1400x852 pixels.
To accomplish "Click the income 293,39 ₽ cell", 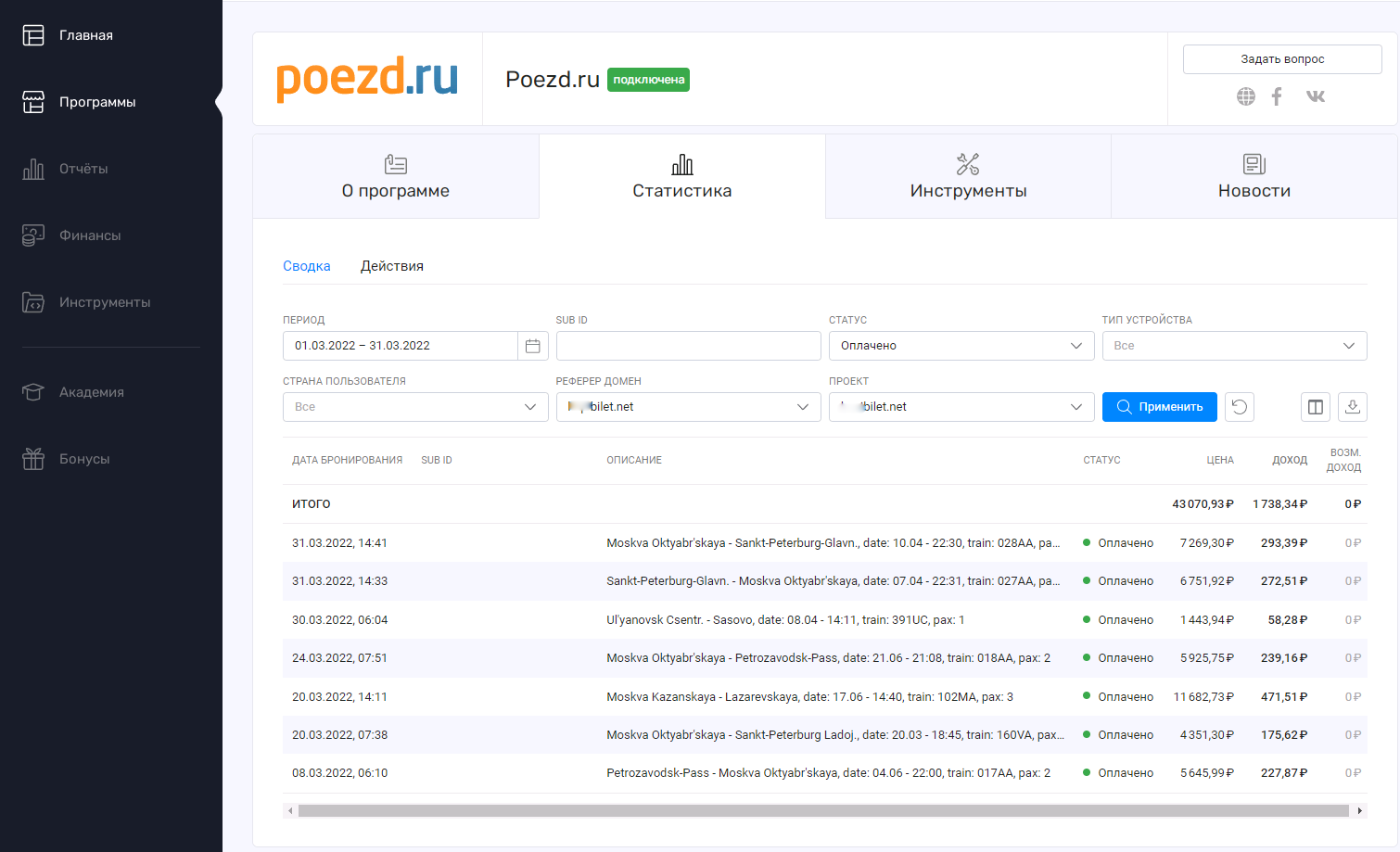I will point(1284,543).
